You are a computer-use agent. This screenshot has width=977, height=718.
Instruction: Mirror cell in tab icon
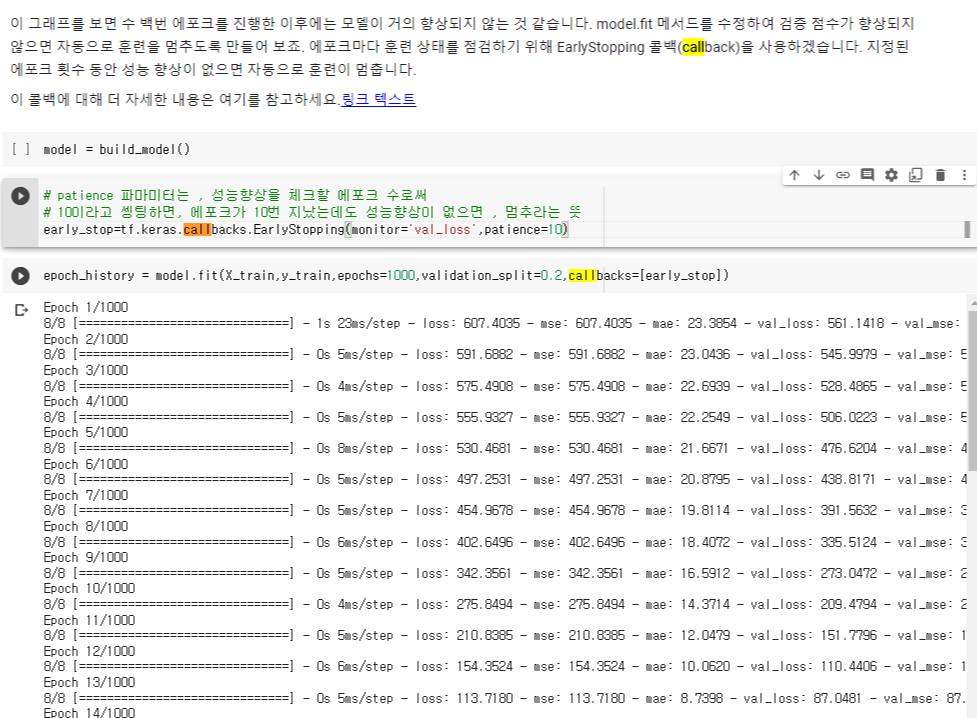[916, 175]
